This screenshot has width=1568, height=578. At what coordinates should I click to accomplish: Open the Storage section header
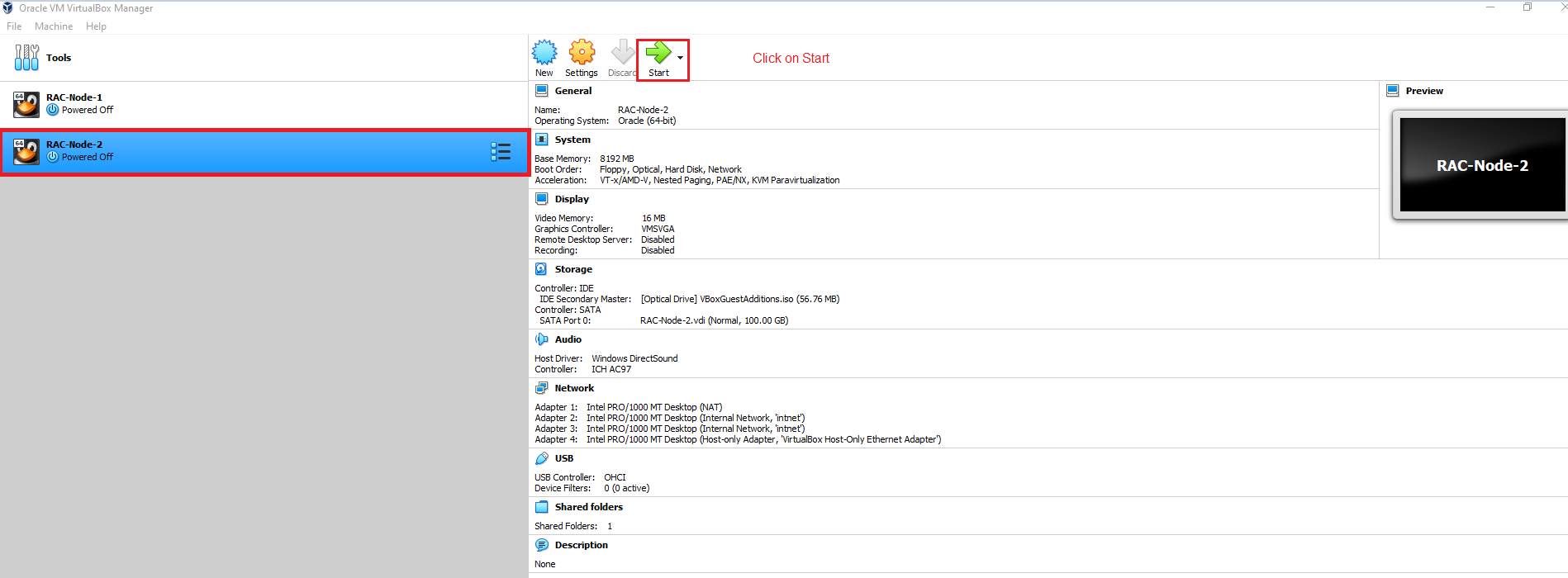click(573, 269)
